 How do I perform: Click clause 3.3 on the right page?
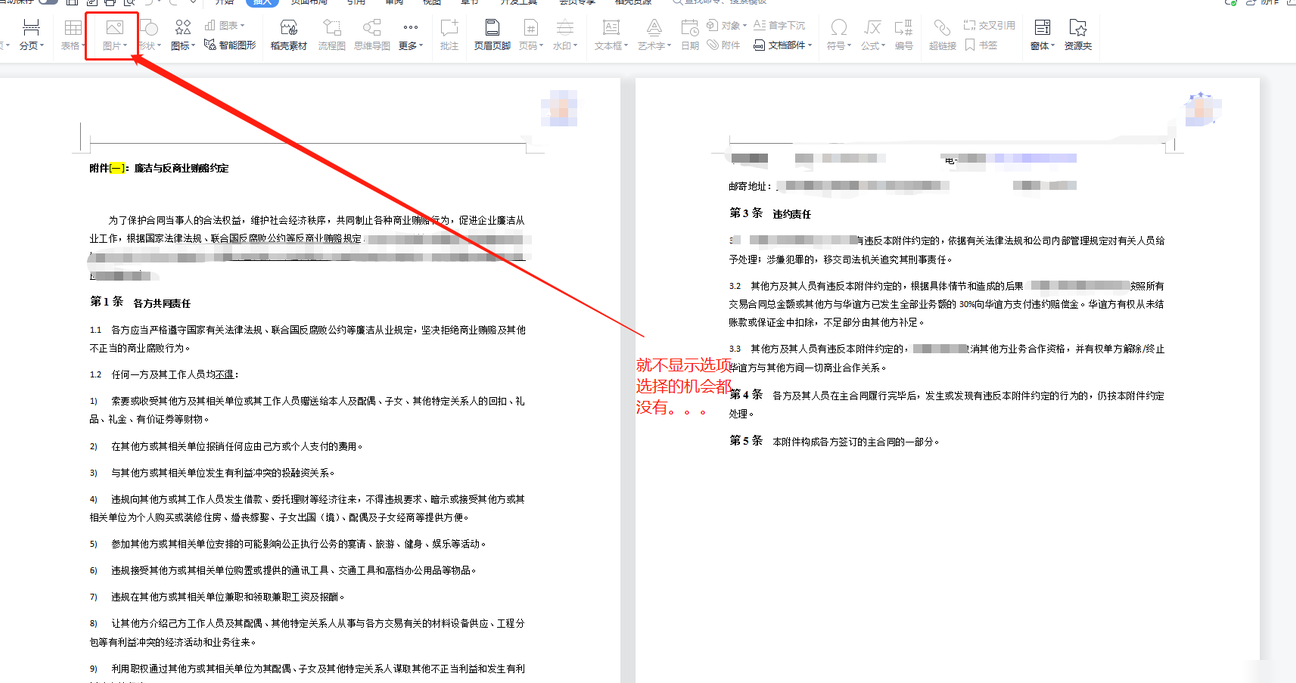pos(946,359)
